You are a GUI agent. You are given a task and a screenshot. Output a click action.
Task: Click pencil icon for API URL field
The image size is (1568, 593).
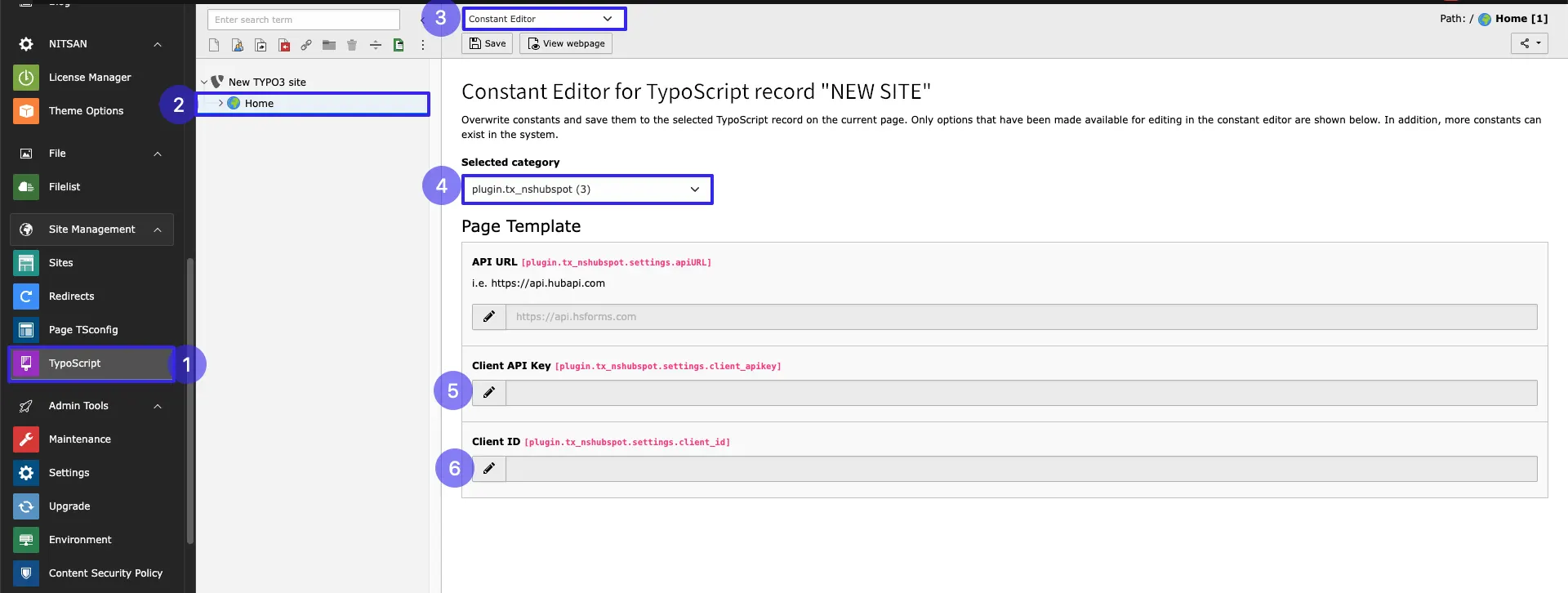(489, 317)
